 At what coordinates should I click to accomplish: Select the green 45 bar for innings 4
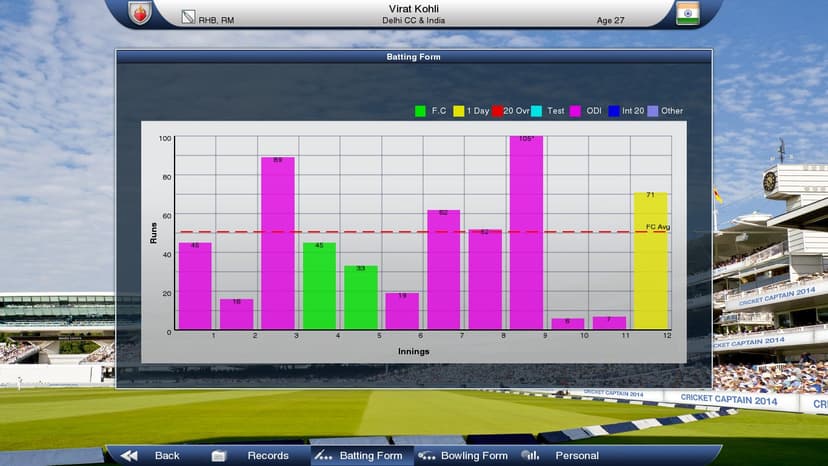point(319,286)
